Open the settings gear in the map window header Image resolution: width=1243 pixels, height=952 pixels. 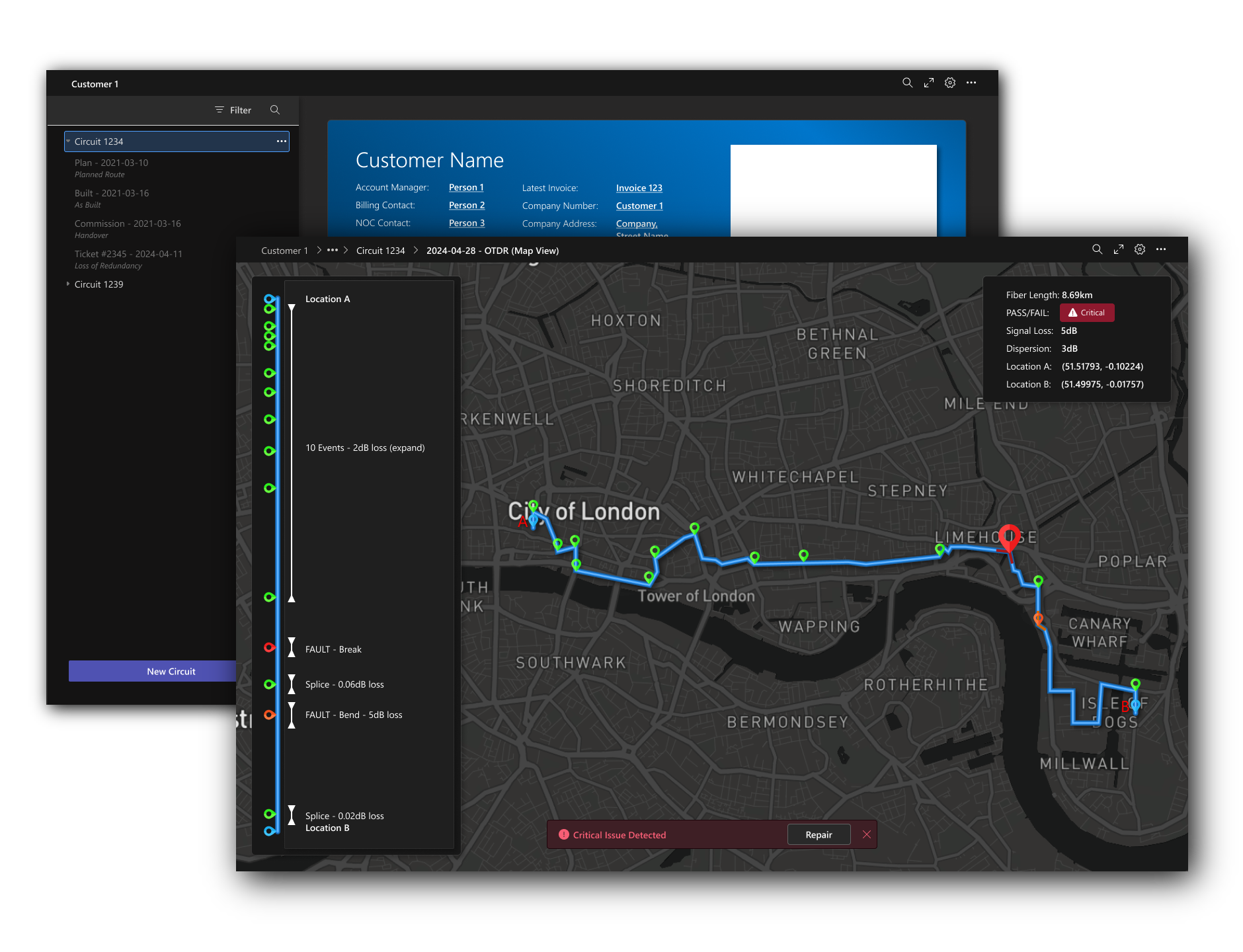pyautogui.click(x=1140, y=249)
